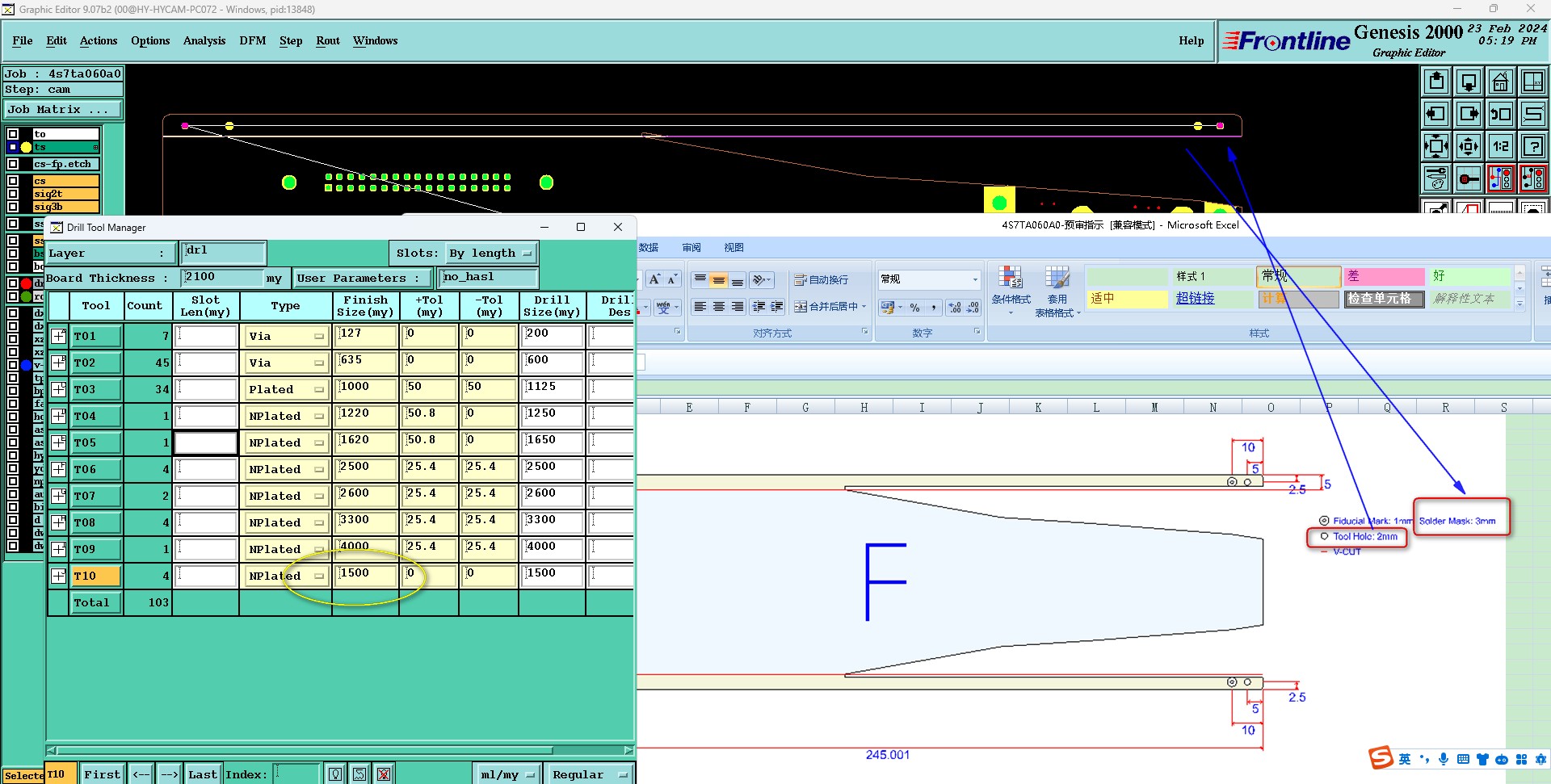Open the Slots 'By length' dropdown

tap(491, 254)
